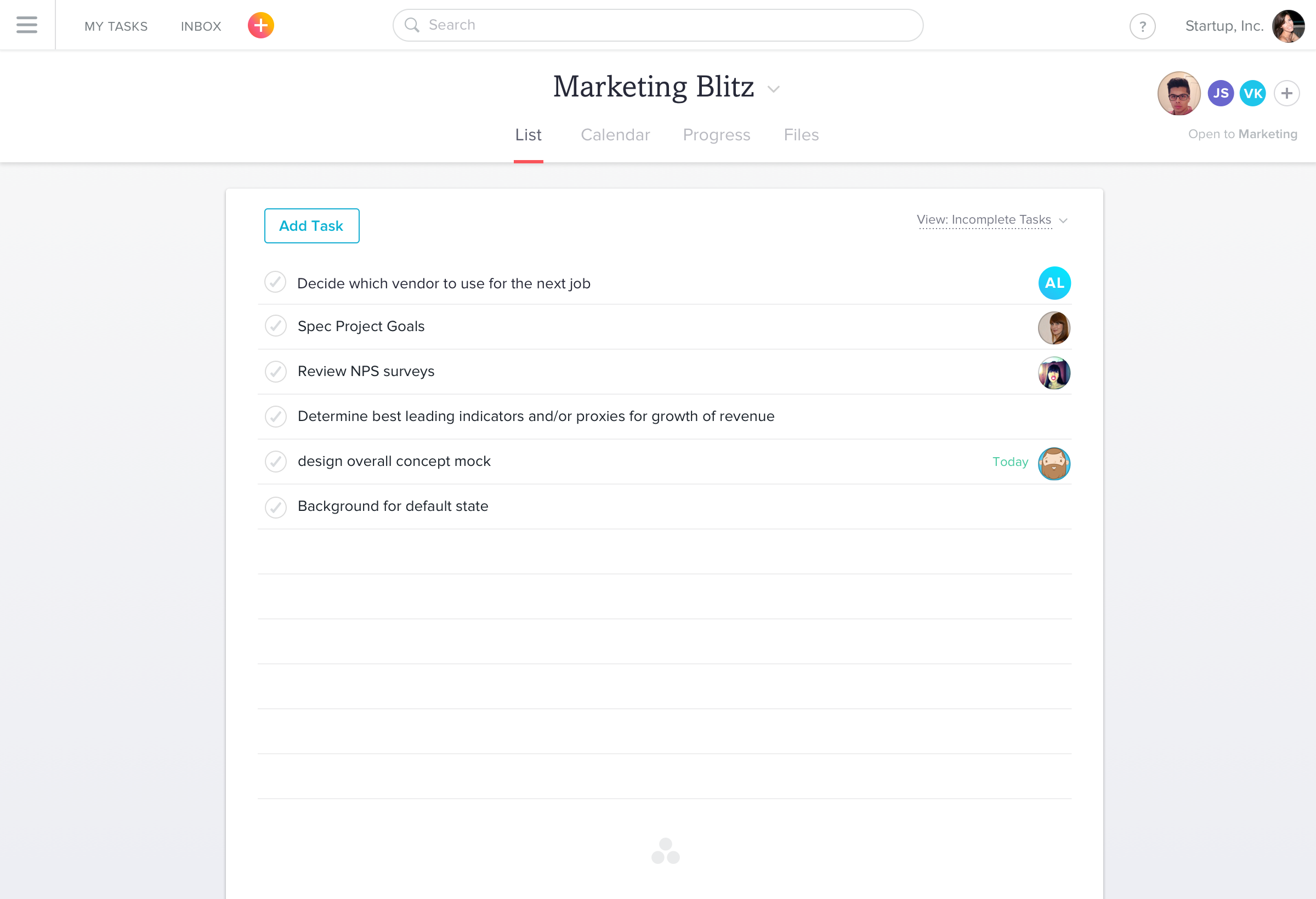Complete the 'Review NPS surveys' task
This screenshot has width=1316, height=899.
276,371
